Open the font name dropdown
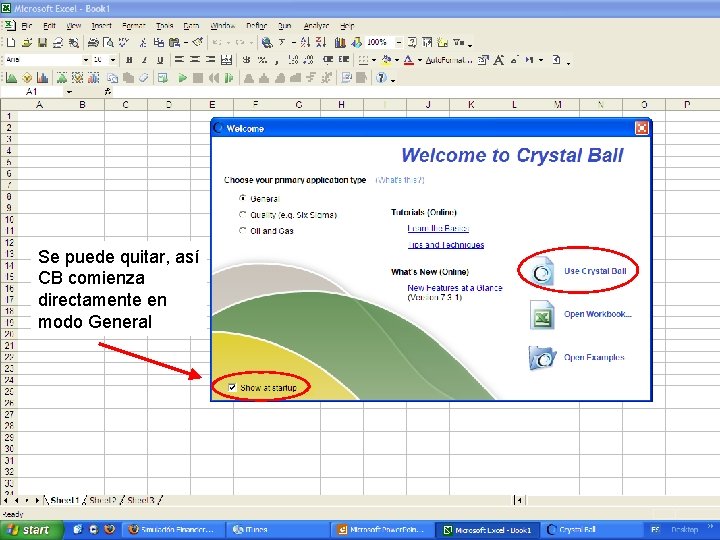The width and height of the screenshot is (720, 540). tap(85, 60)
